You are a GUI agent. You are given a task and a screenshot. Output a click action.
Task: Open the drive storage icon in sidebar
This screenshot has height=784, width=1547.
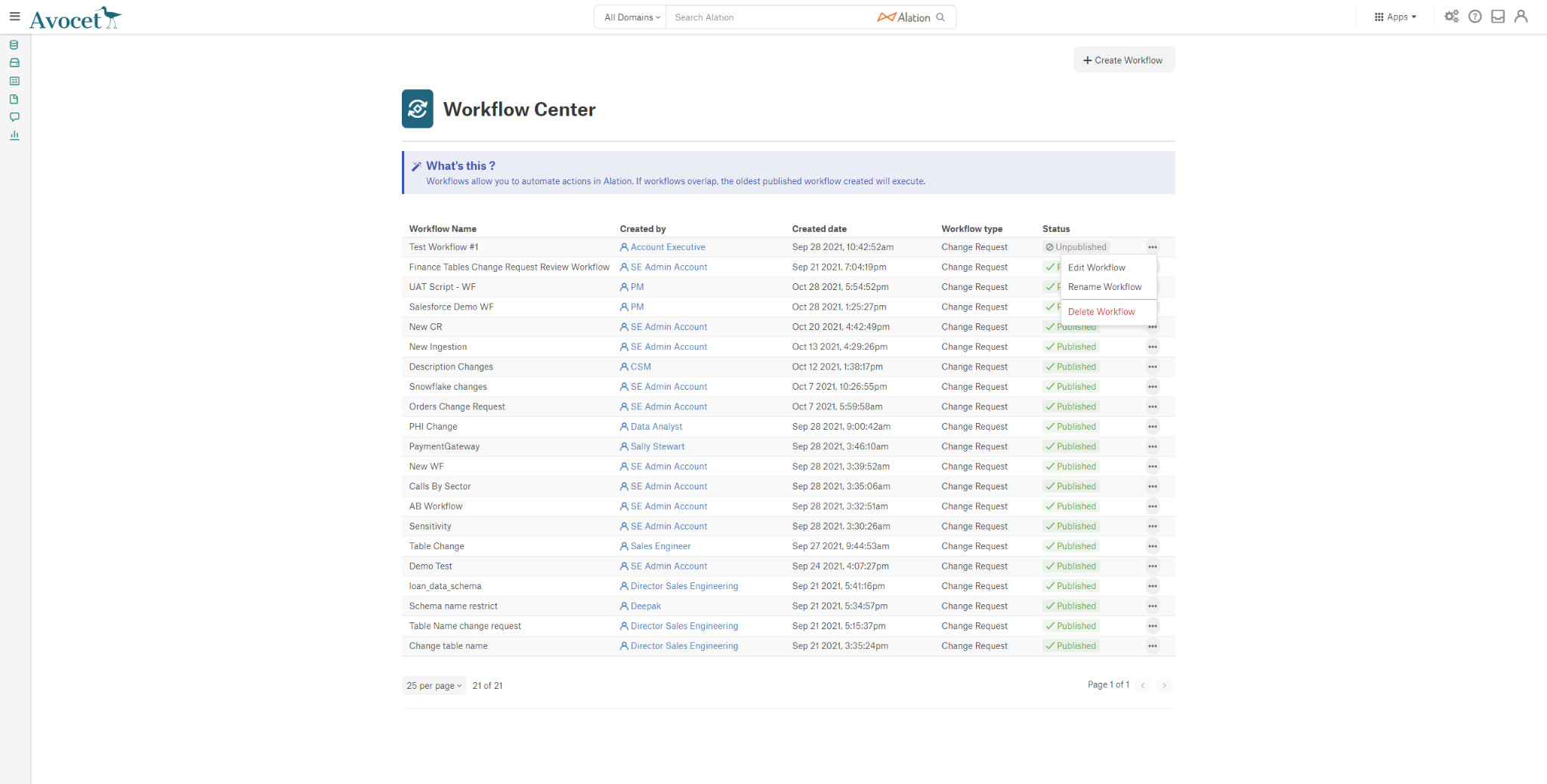pos(14,63)
